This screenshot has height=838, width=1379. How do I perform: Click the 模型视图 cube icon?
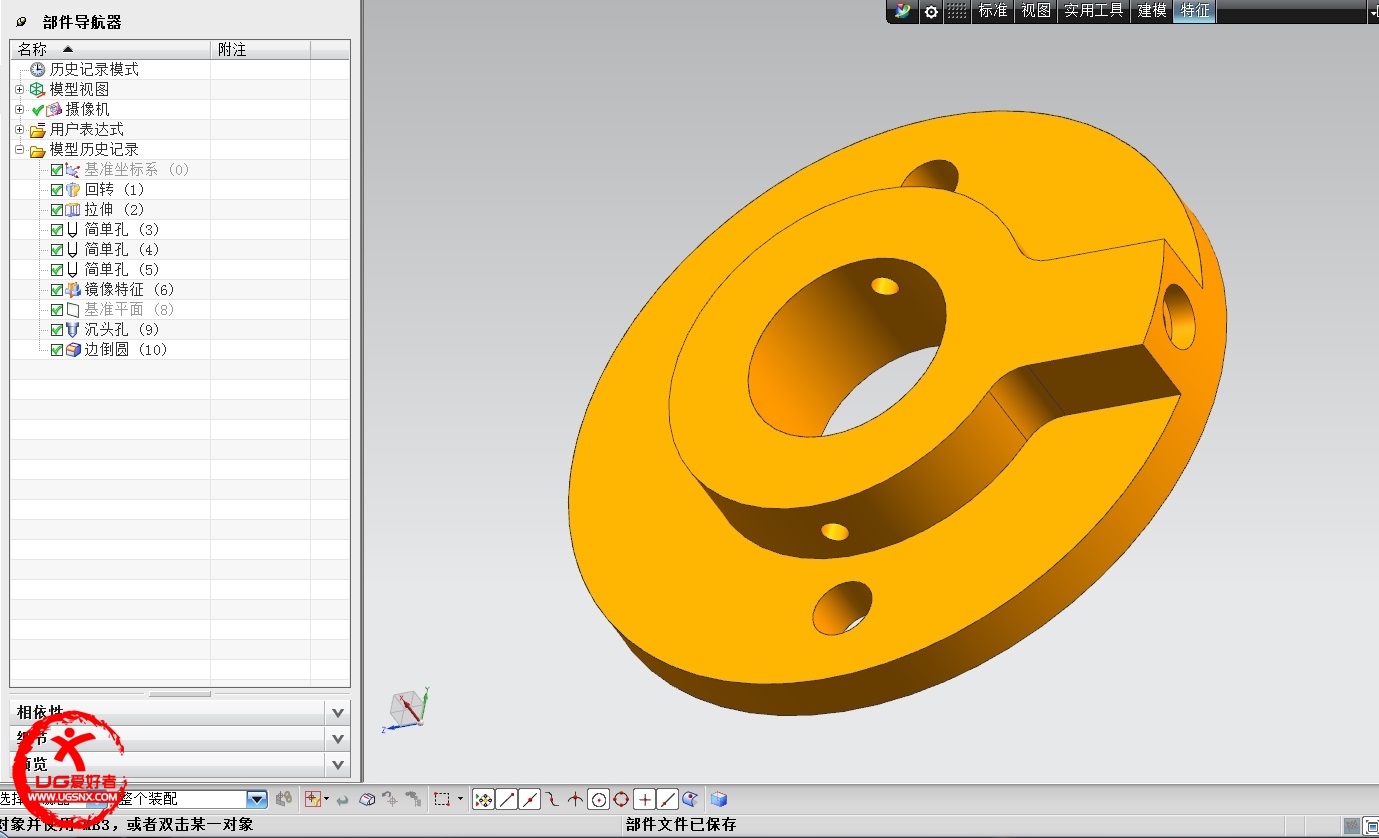tap(38, 89)
